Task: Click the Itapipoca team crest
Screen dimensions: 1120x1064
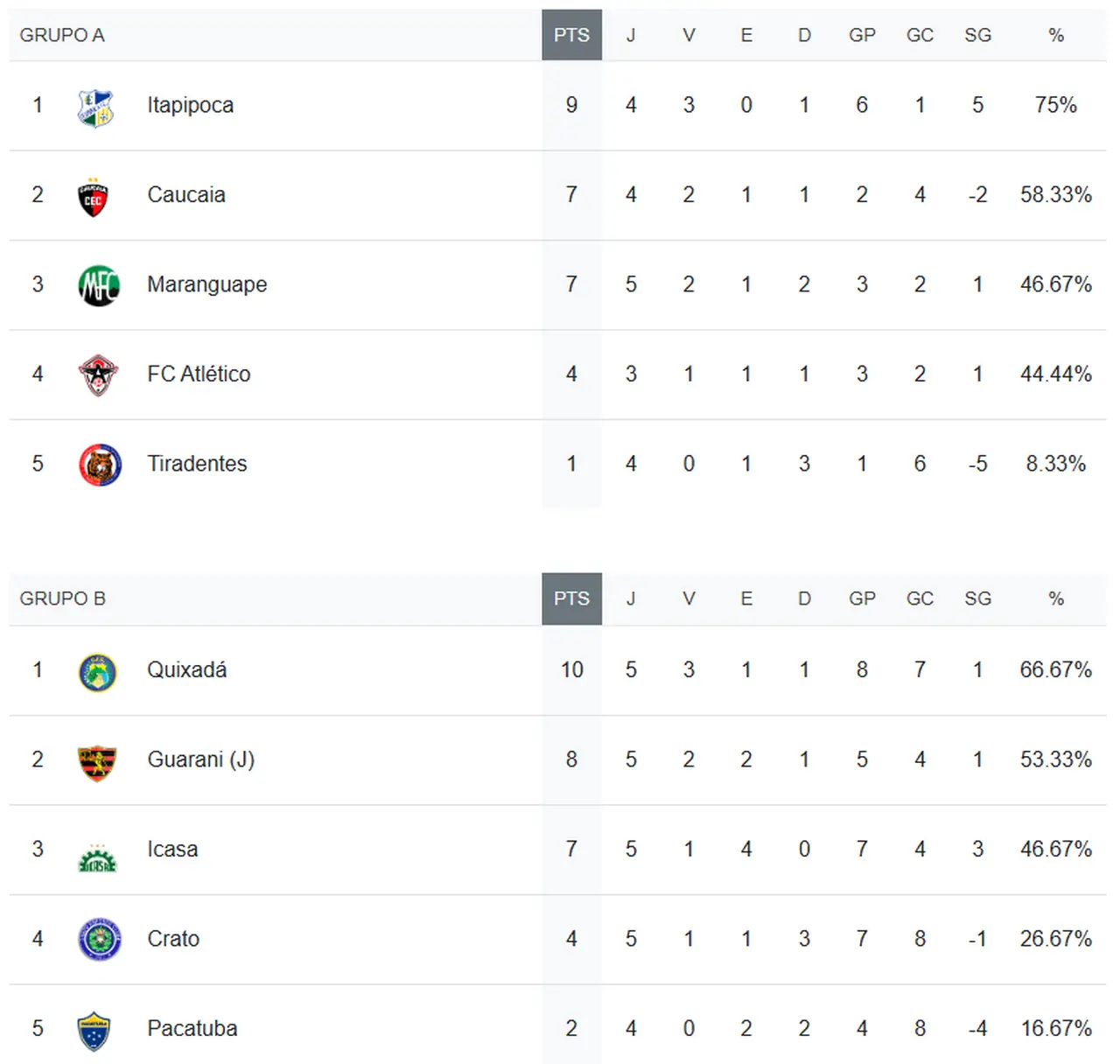Action: pos(95,108)
